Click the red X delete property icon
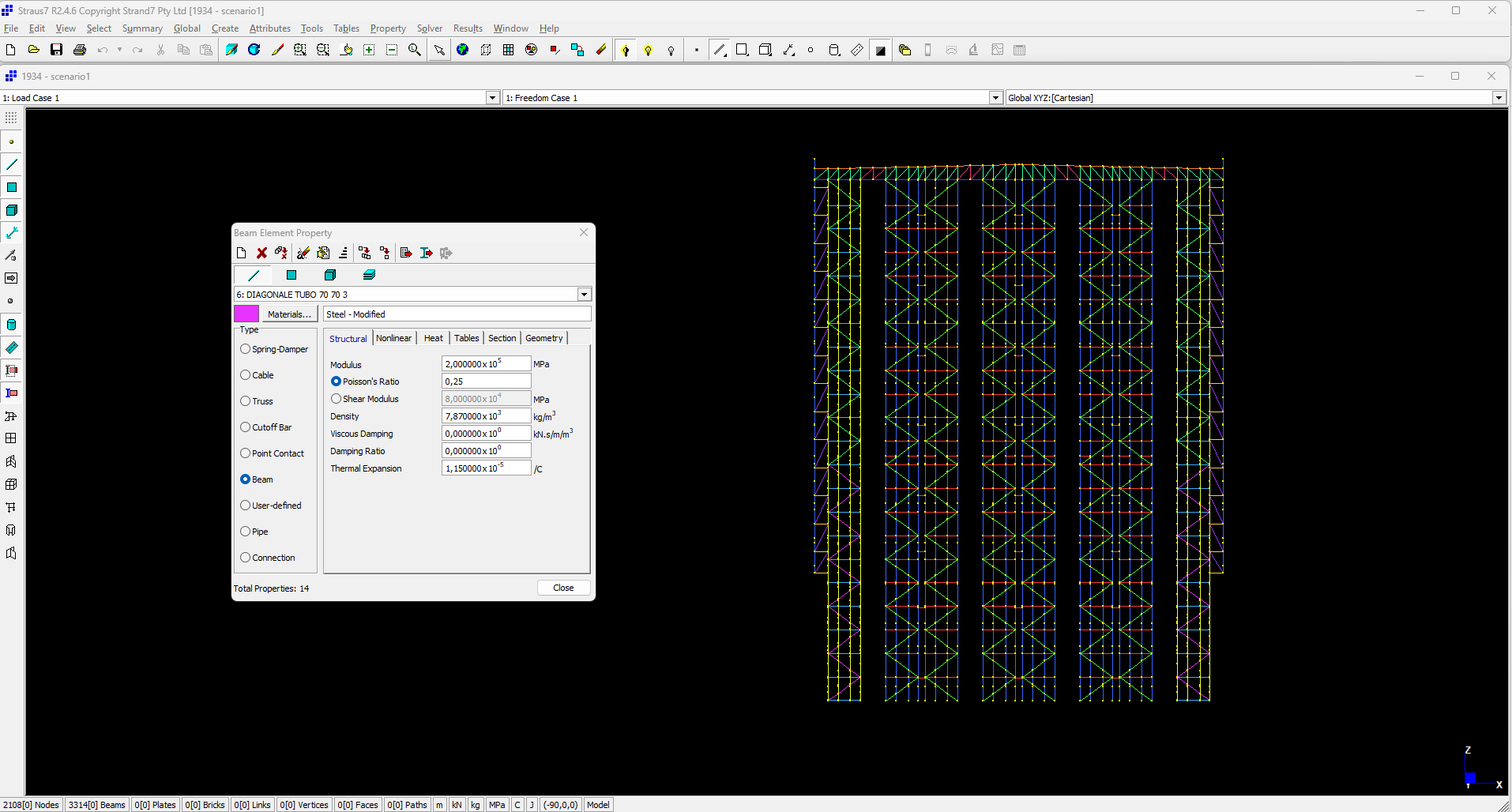 tap(261, 253)
